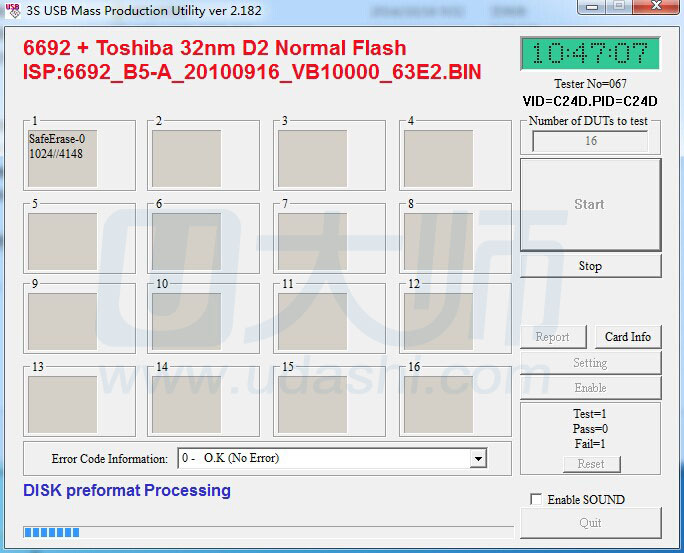This screenshot has width=684, height=553.
Task: Choose DUT slot 6 panel
Action: [x=187, y=242]
